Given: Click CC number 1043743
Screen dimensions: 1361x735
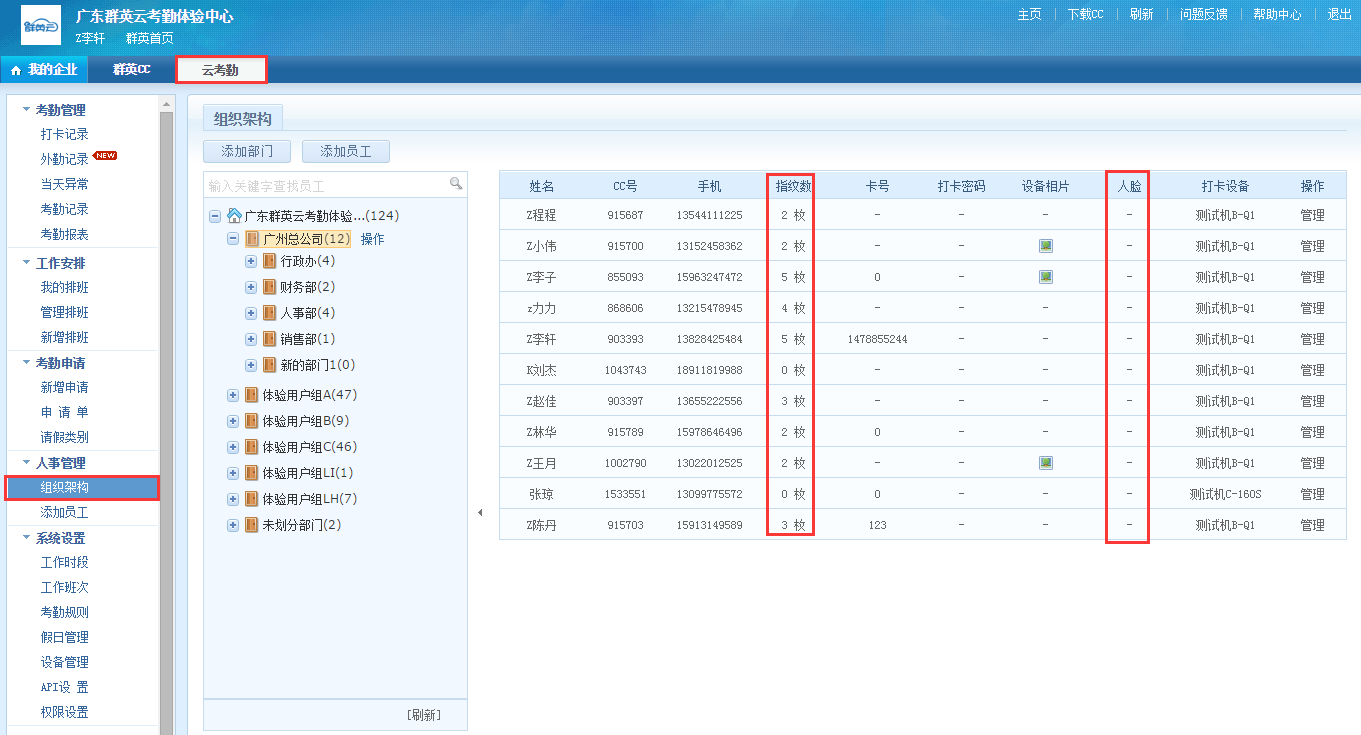Looking at the screenshot, I should coord(625,370).
